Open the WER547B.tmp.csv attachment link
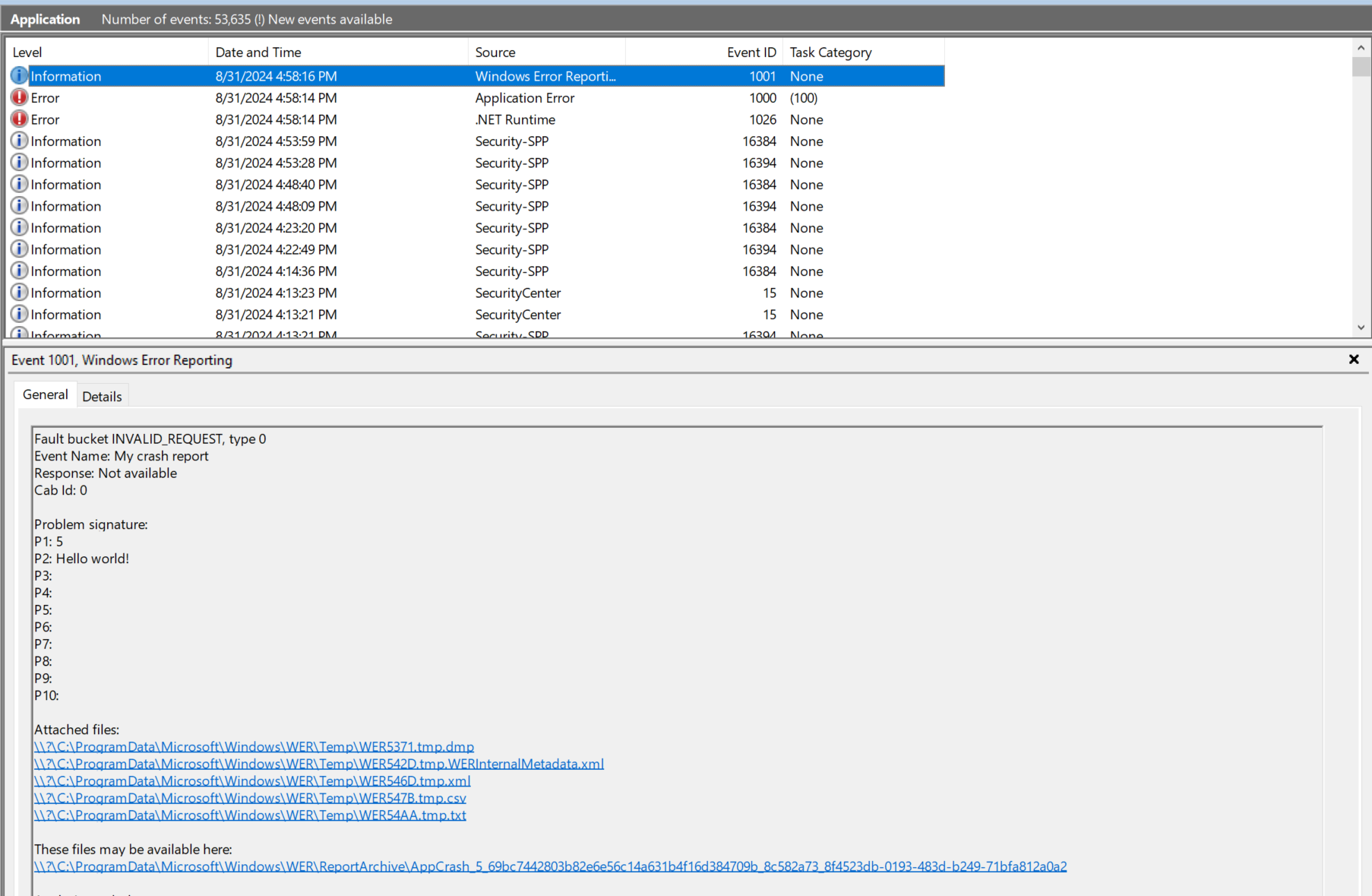This screenshot has width=1372, height=896. [x=249, y=798]
